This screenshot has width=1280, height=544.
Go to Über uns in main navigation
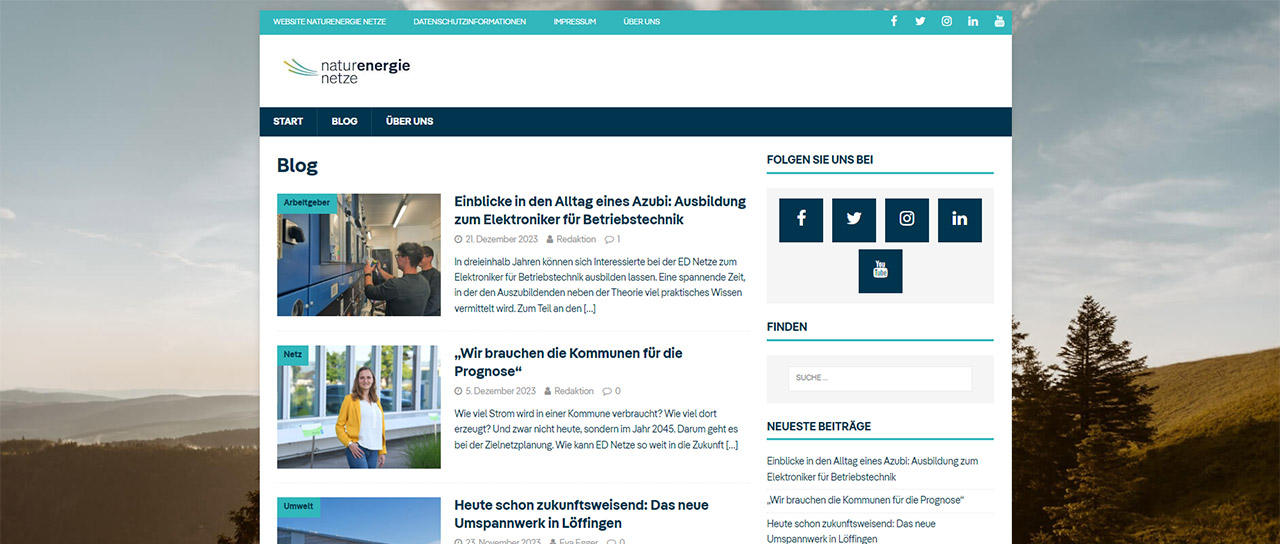tap(409, 121)
